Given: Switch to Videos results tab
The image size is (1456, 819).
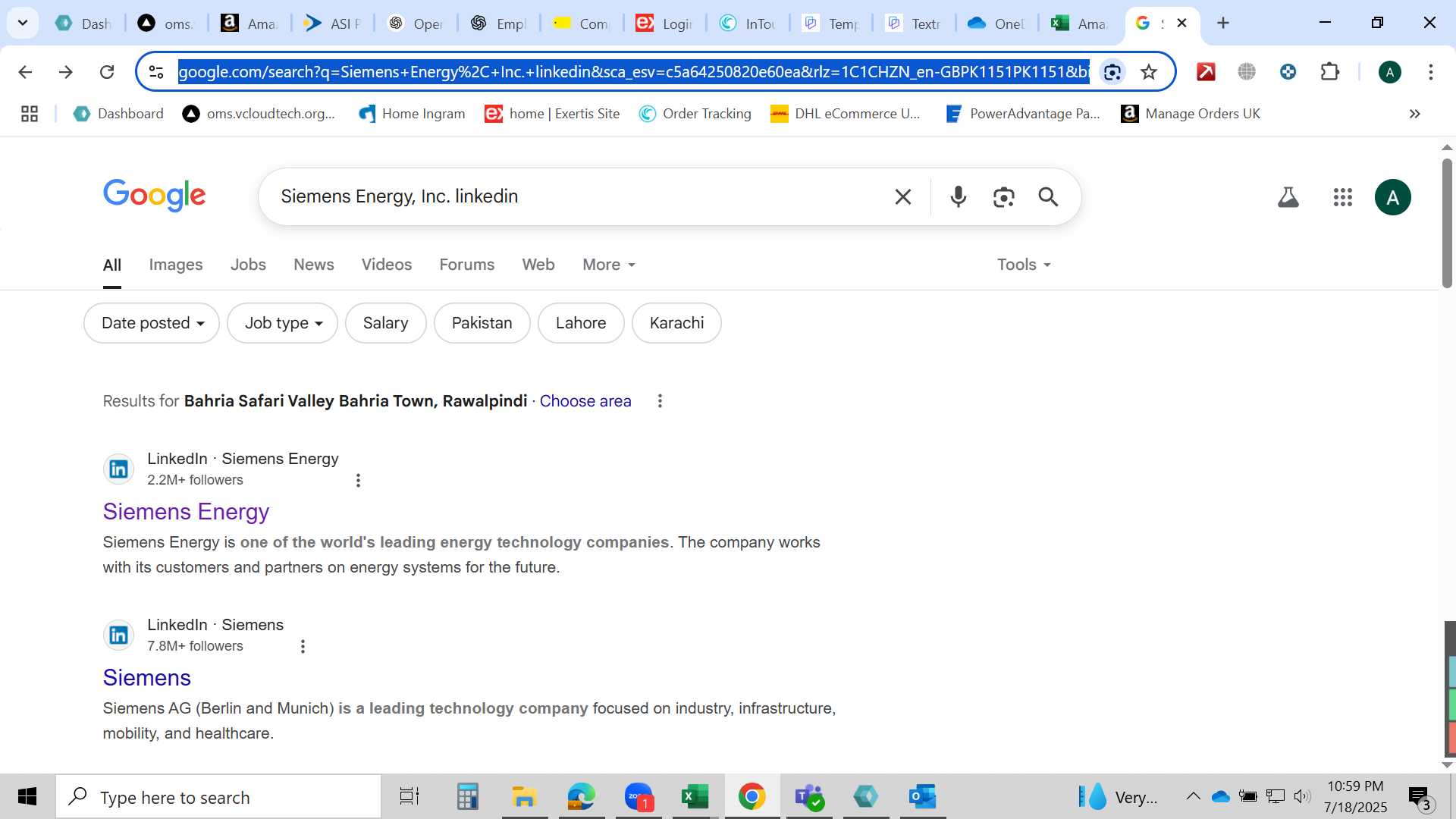Looking at the screenshot, I should point(387,265).
